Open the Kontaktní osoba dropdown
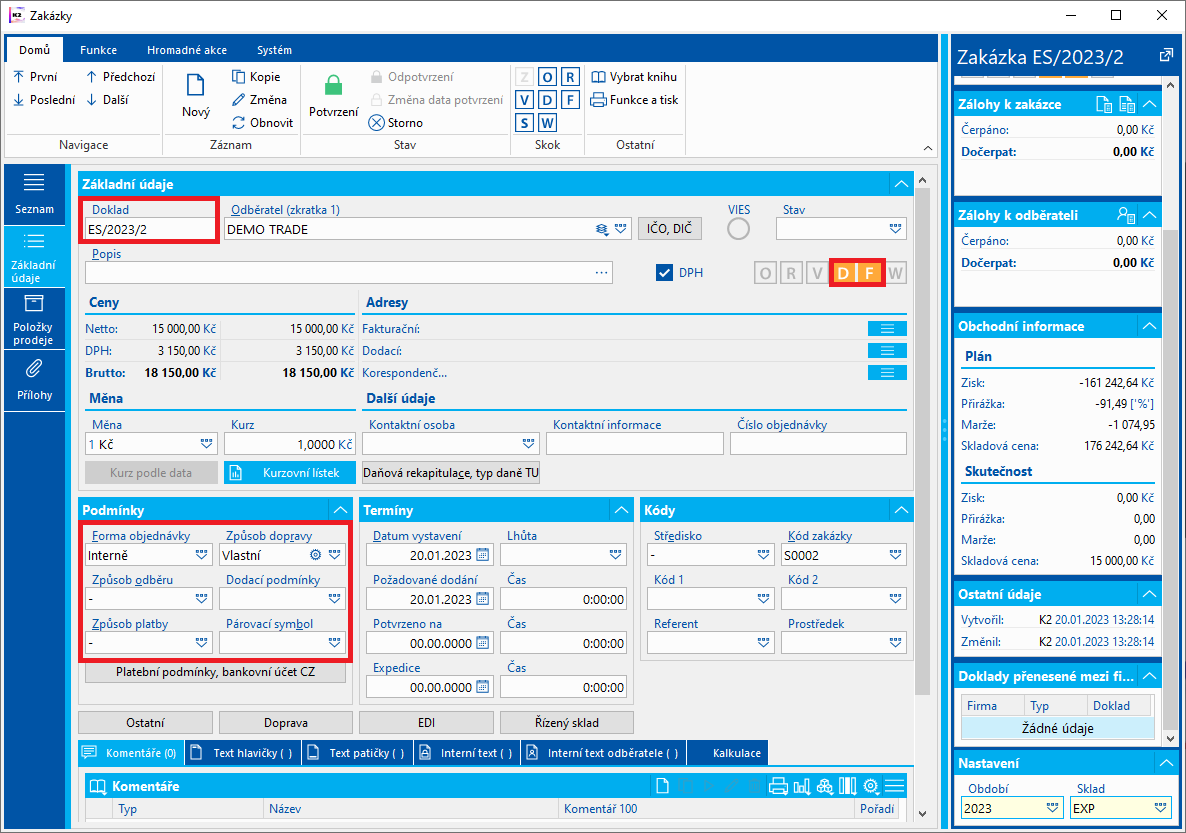Screen dimensions: 1186x833 pyautogui.click(x=528, y=443)
